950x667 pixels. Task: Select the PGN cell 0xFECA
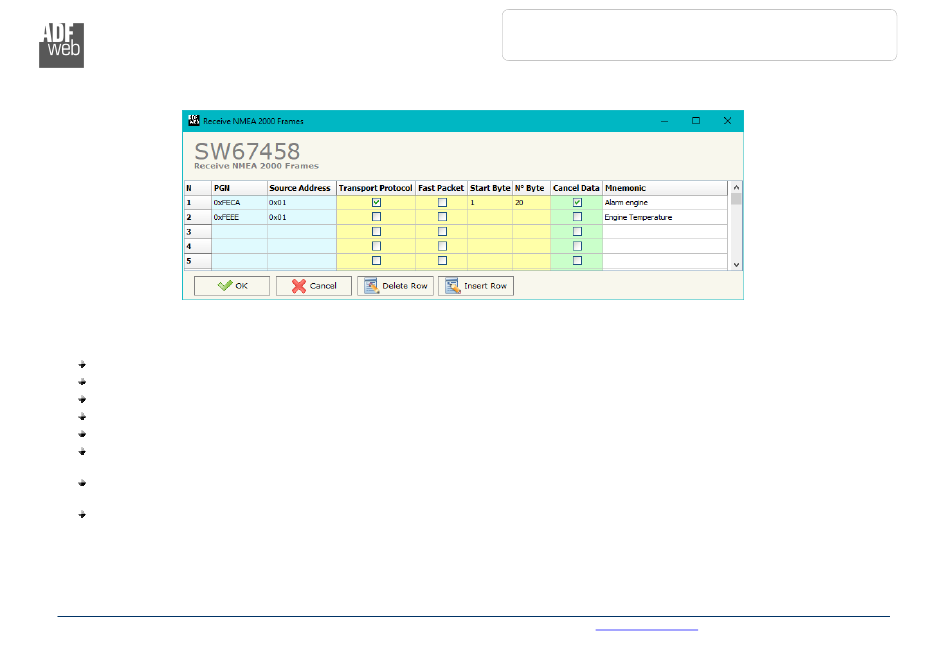[x=239, y=202]
